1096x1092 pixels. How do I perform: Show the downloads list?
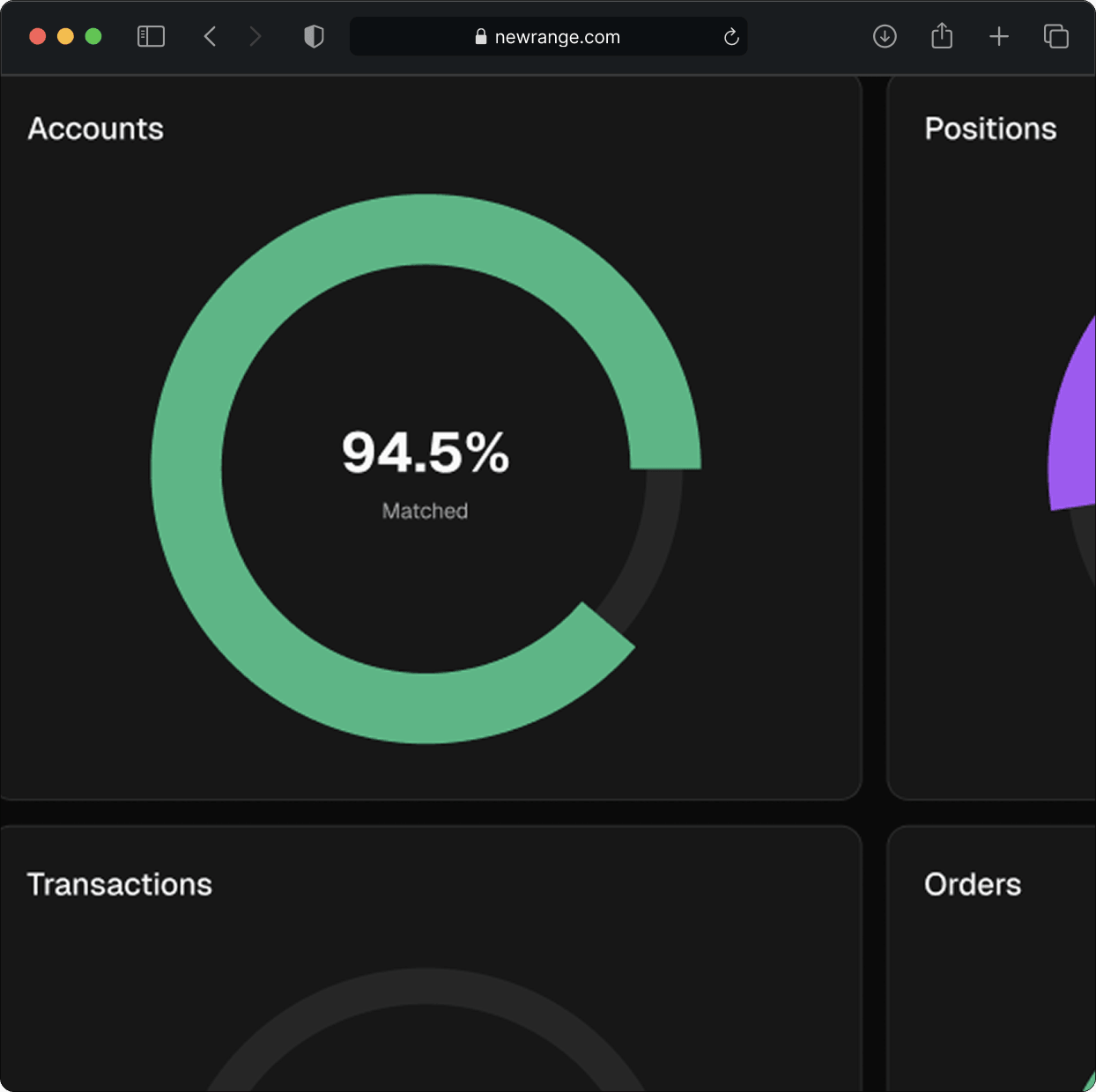point(885,36)
